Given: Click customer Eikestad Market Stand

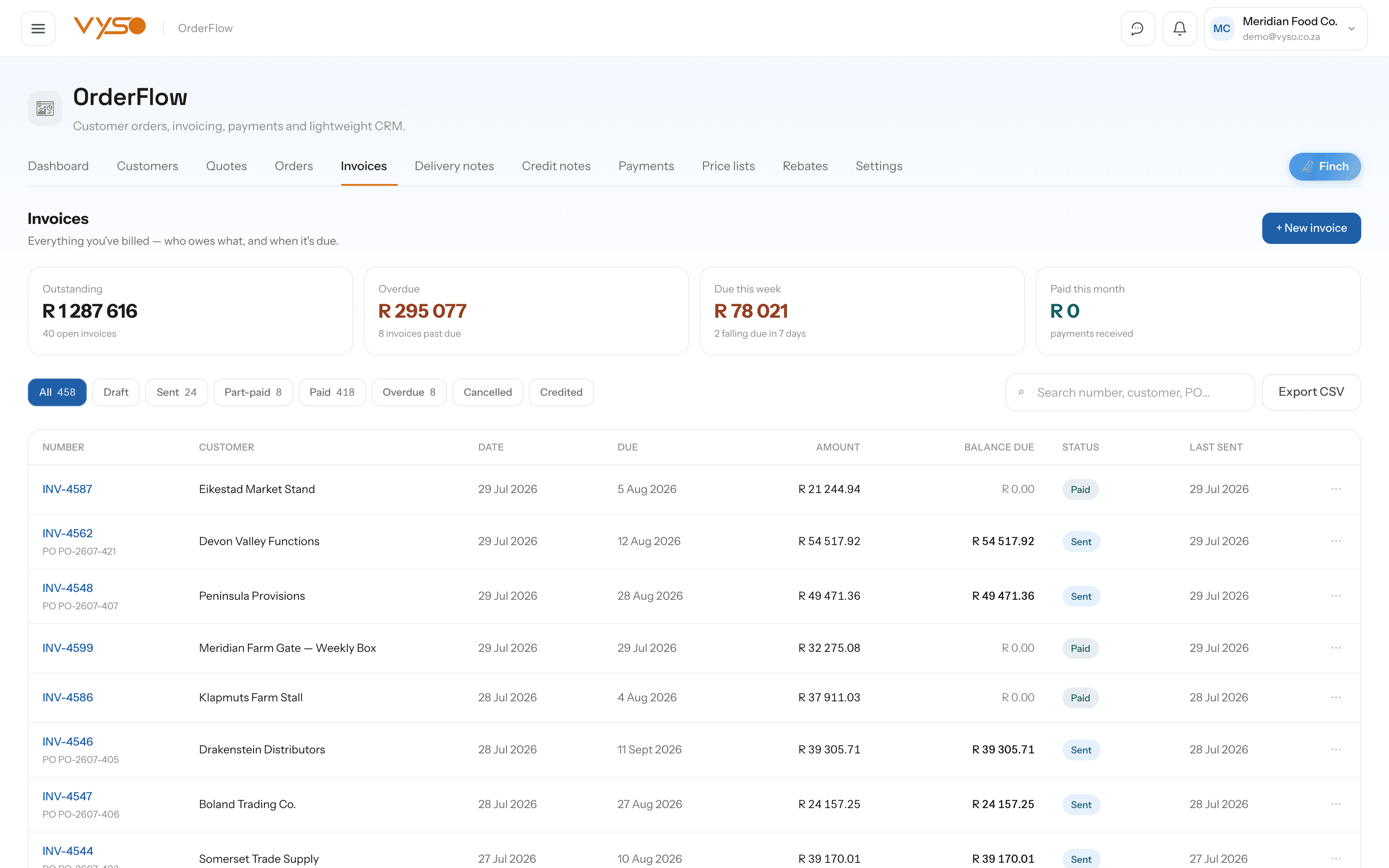Looking at the screenshot, I should pyautogui.click(x=257, y=489).
